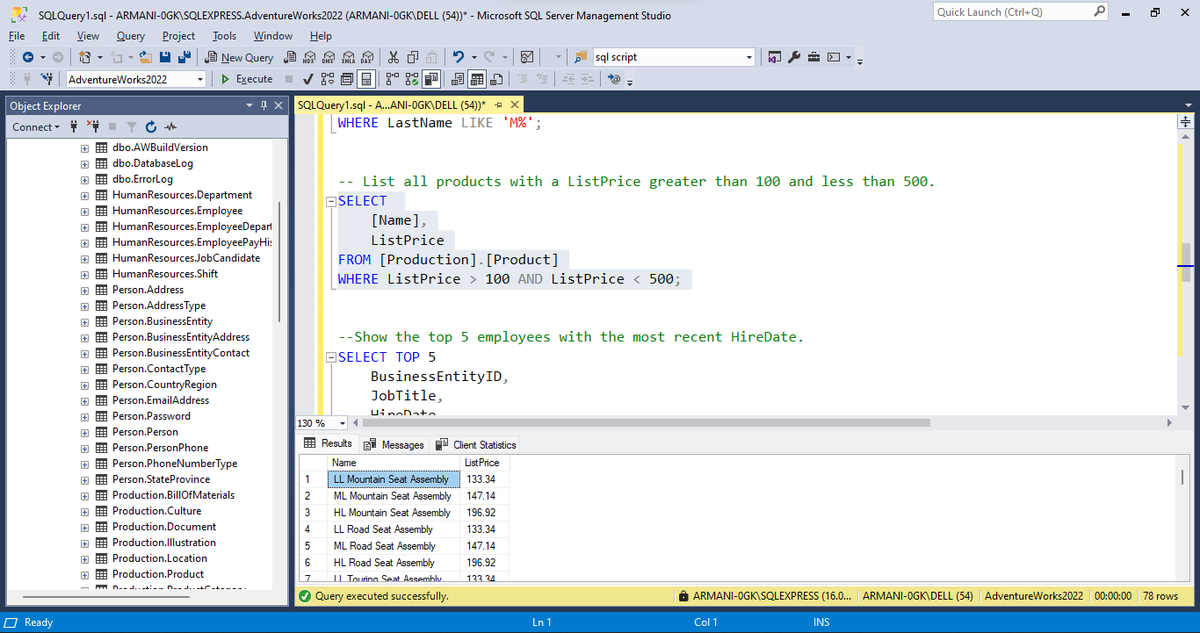This screenshot has width=1200, height=633.
Task: Open the File menu
Action: (16, 35)
